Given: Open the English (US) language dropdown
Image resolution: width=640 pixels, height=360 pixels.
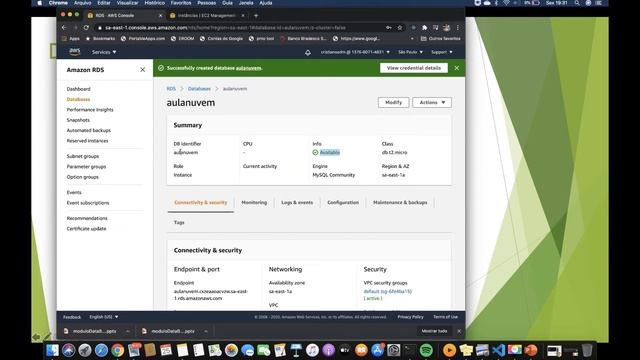Looking at the screenshot, I should pos(104,317).
